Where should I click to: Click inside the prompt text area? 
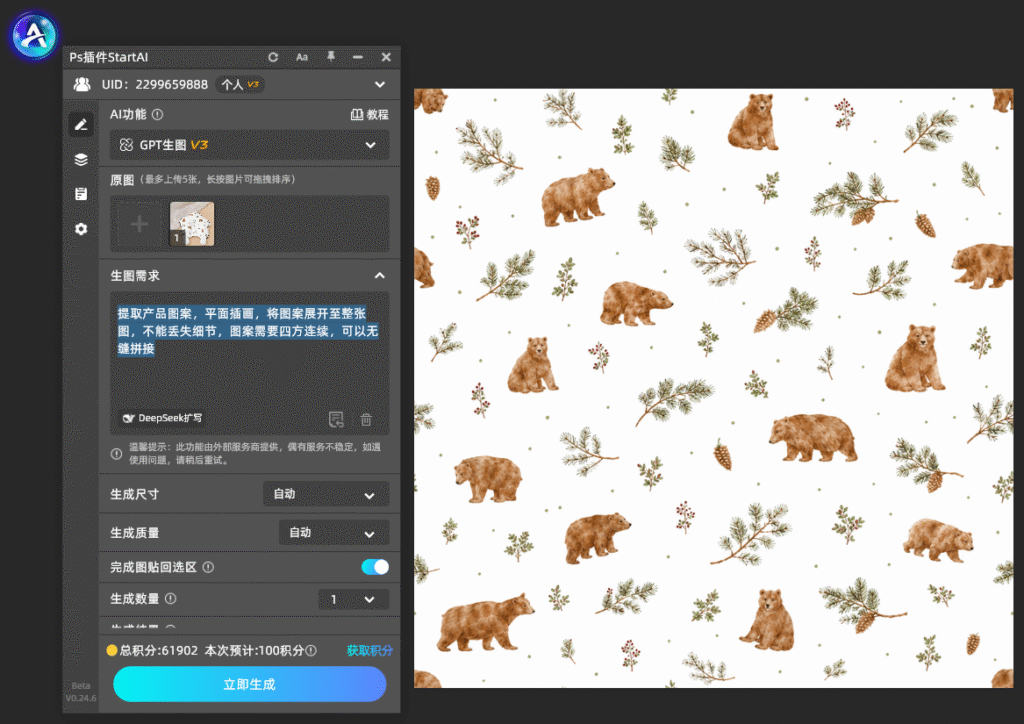coord(249,362)
